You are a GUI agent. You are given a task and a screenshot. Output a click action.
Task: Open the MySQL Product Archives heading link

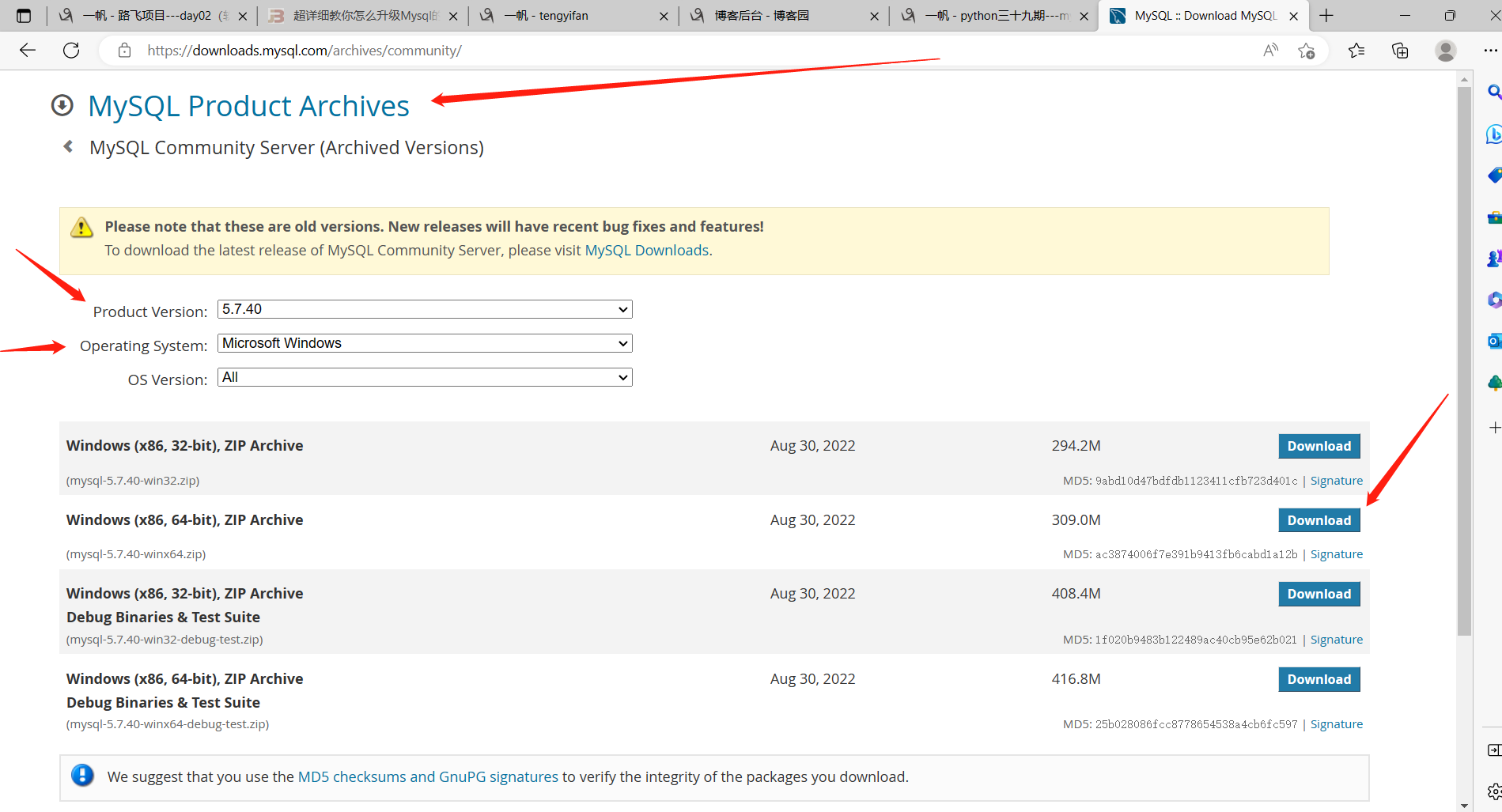(x=248, y=106)
